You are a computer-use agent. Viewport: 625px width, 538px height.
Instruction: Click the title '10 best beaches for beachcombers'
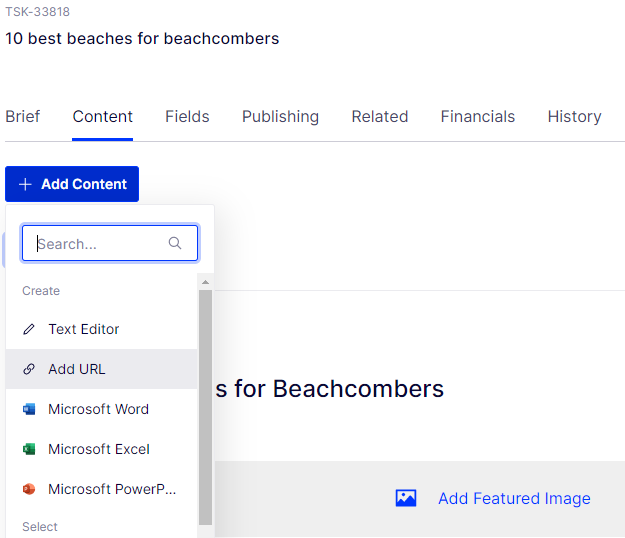pyautogui.click(x=142, y=39)
